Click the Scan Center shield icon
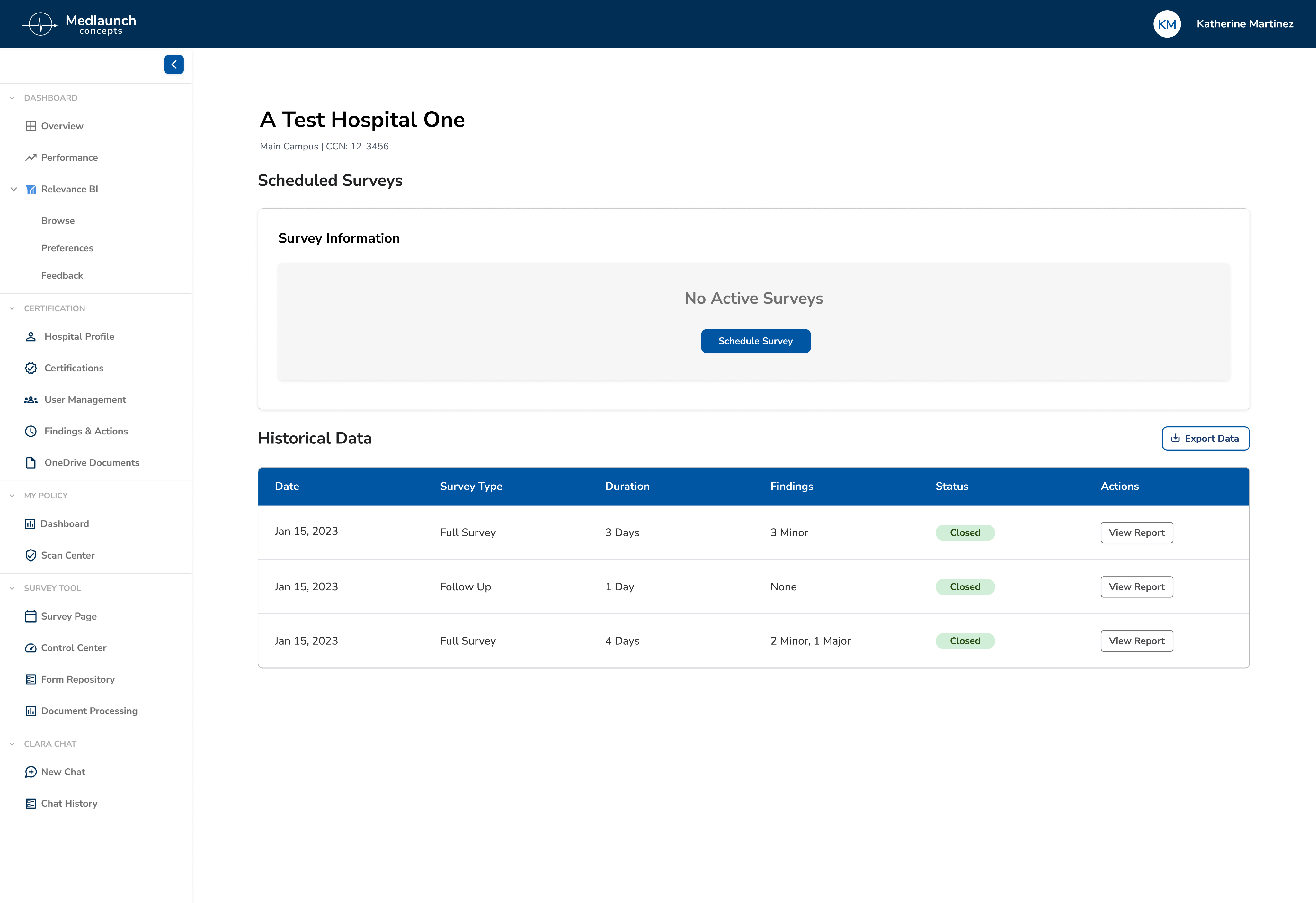The width and height of the screenshot is (1316, 903). [31, 555]
